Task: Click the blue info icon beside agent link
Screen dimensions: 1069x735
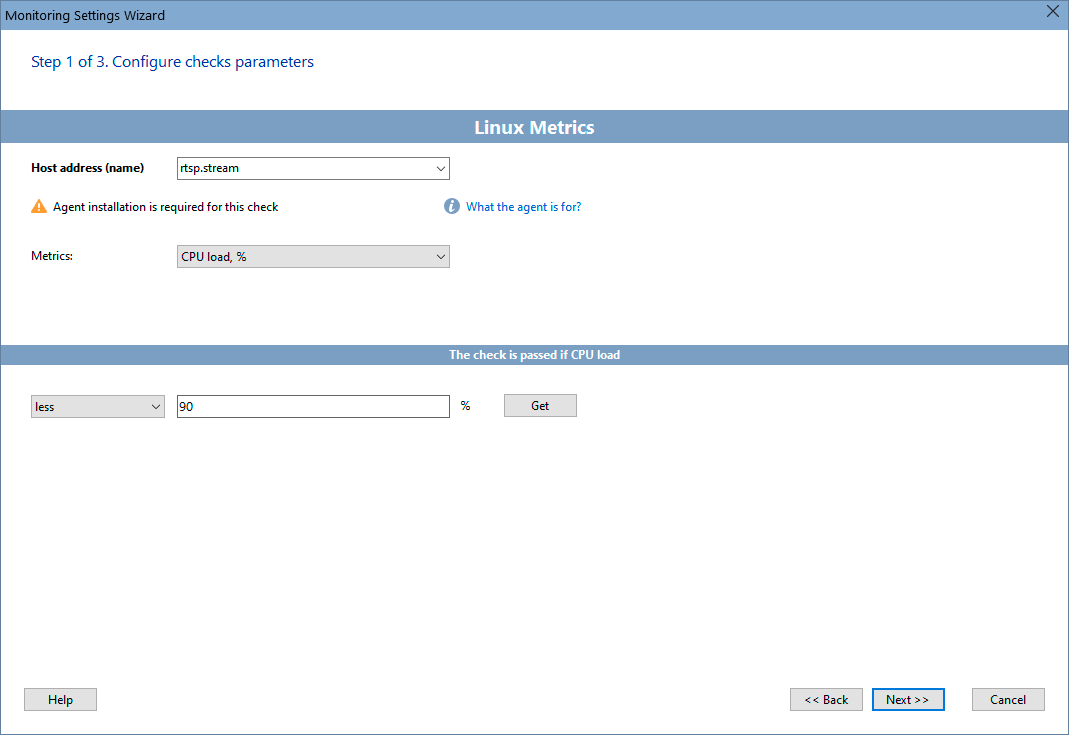Action: 451,206
